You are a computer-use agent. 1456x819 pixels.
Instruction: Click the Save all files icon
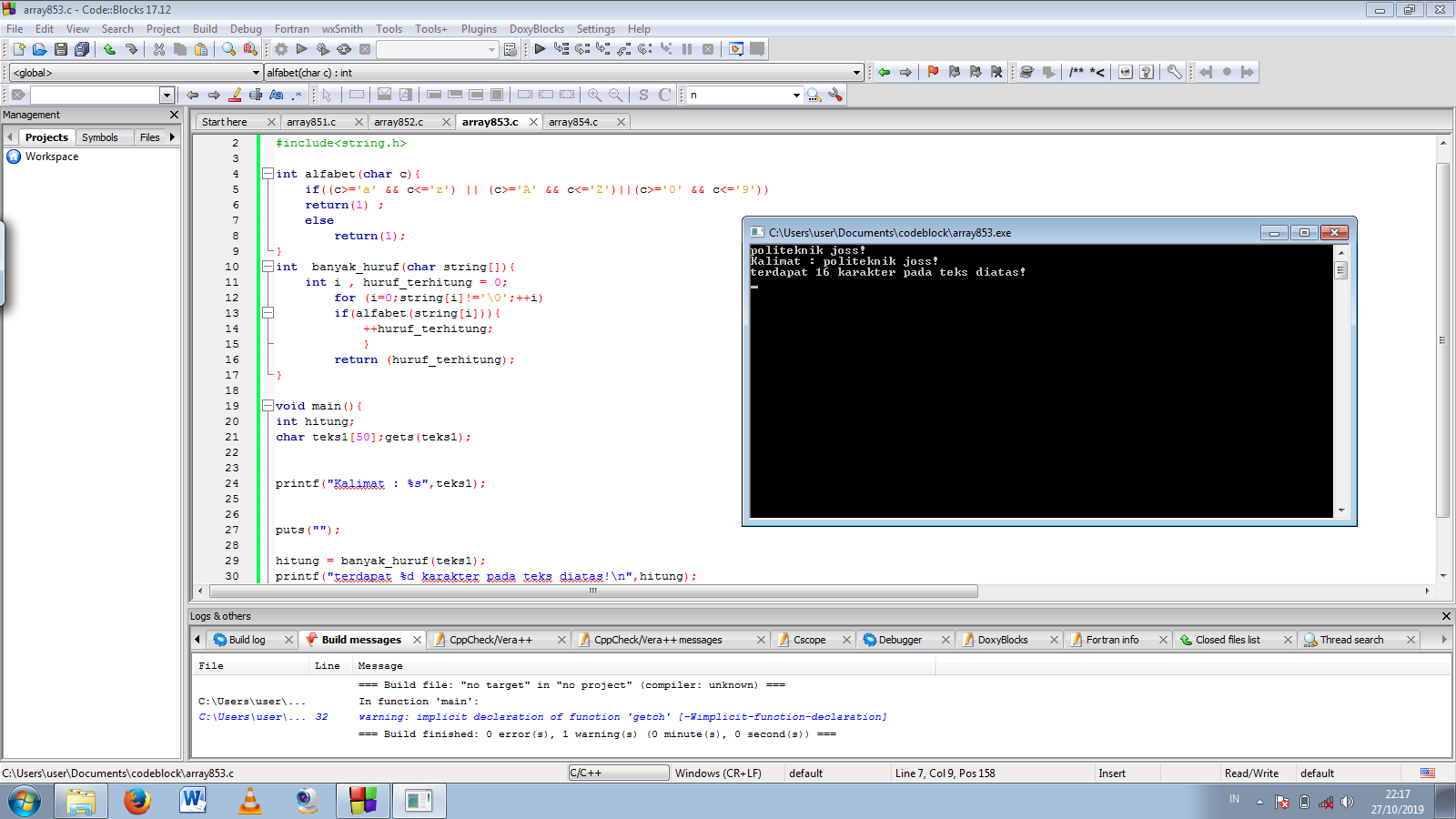82,49
